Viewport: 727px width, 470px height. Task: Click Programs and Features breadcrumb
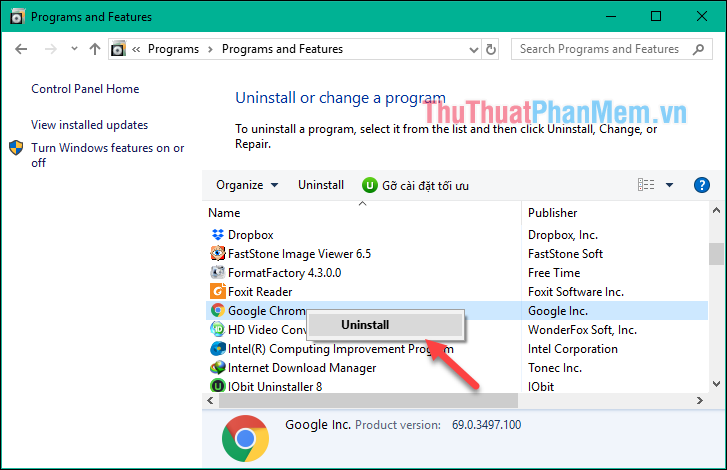(282, 49)
